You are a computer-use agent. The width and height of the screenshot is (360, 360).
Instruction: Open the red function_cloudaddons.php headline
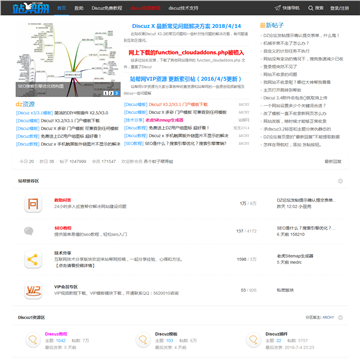click(x=186, y=53)
